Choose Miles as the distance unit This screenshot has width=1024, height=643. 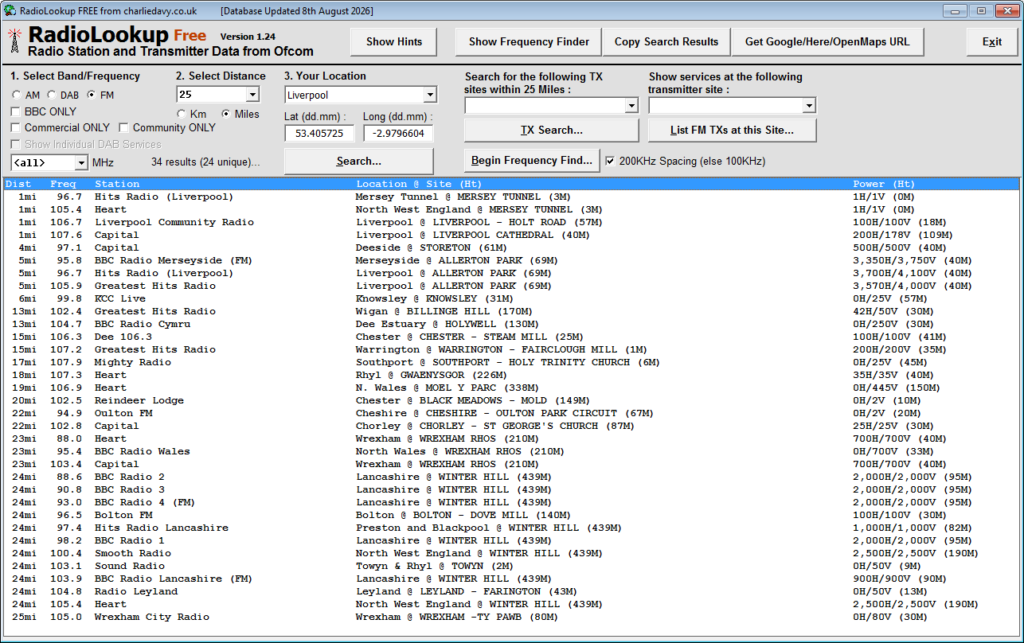coord(225,114)
